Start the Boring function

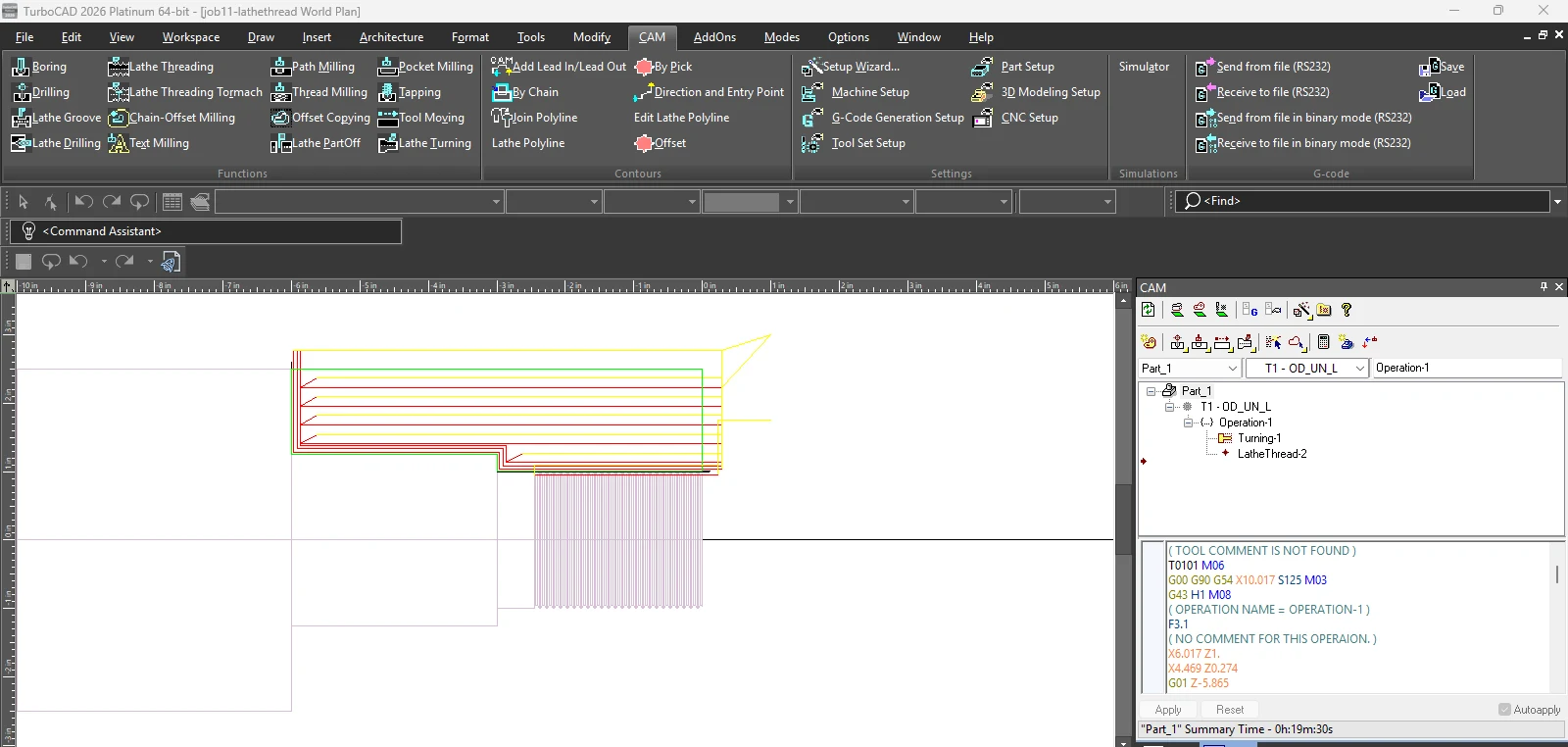tap(39, 67)
